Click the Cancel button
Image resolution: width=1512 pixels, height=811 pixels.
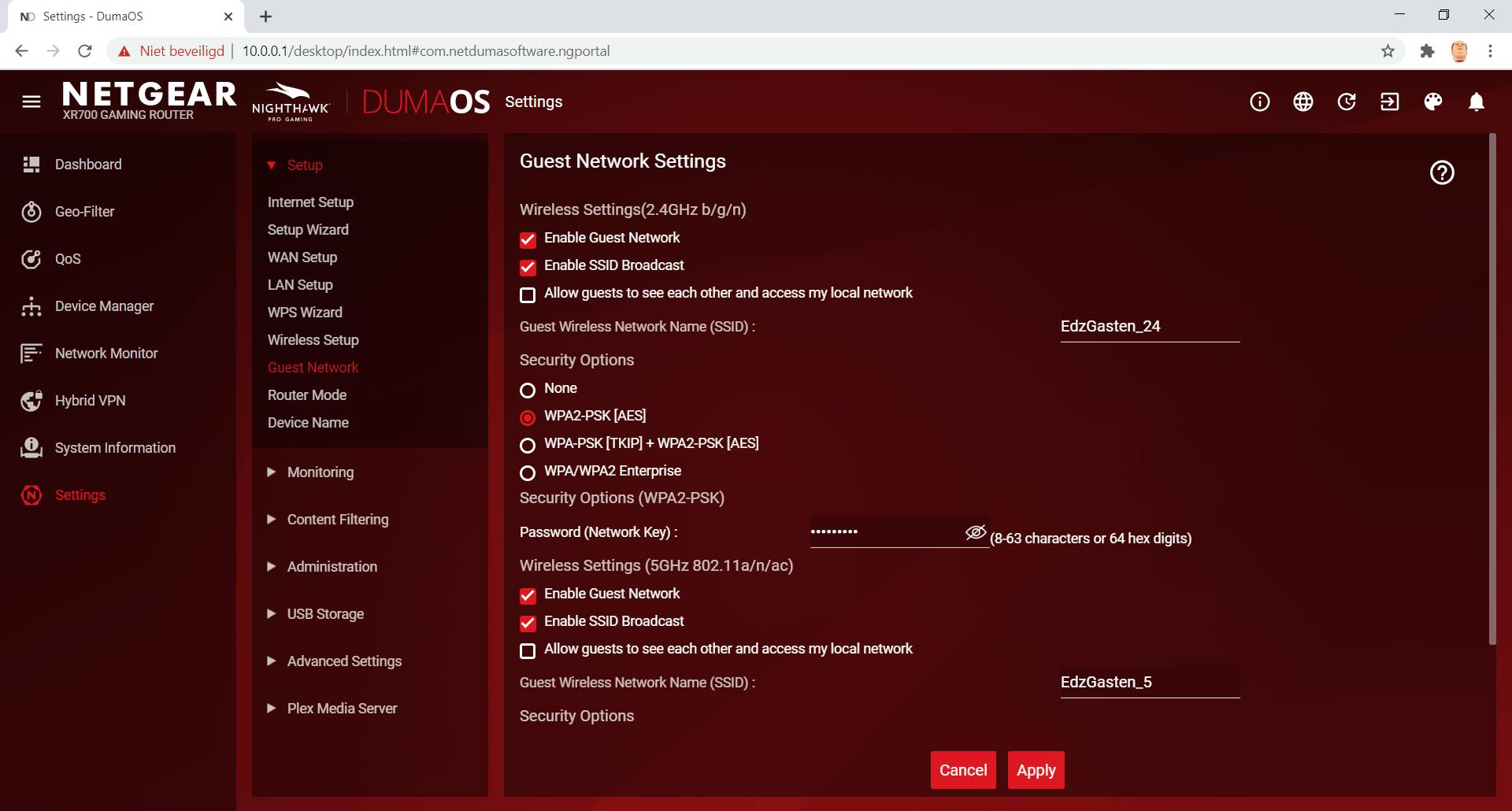click(963, 770)
